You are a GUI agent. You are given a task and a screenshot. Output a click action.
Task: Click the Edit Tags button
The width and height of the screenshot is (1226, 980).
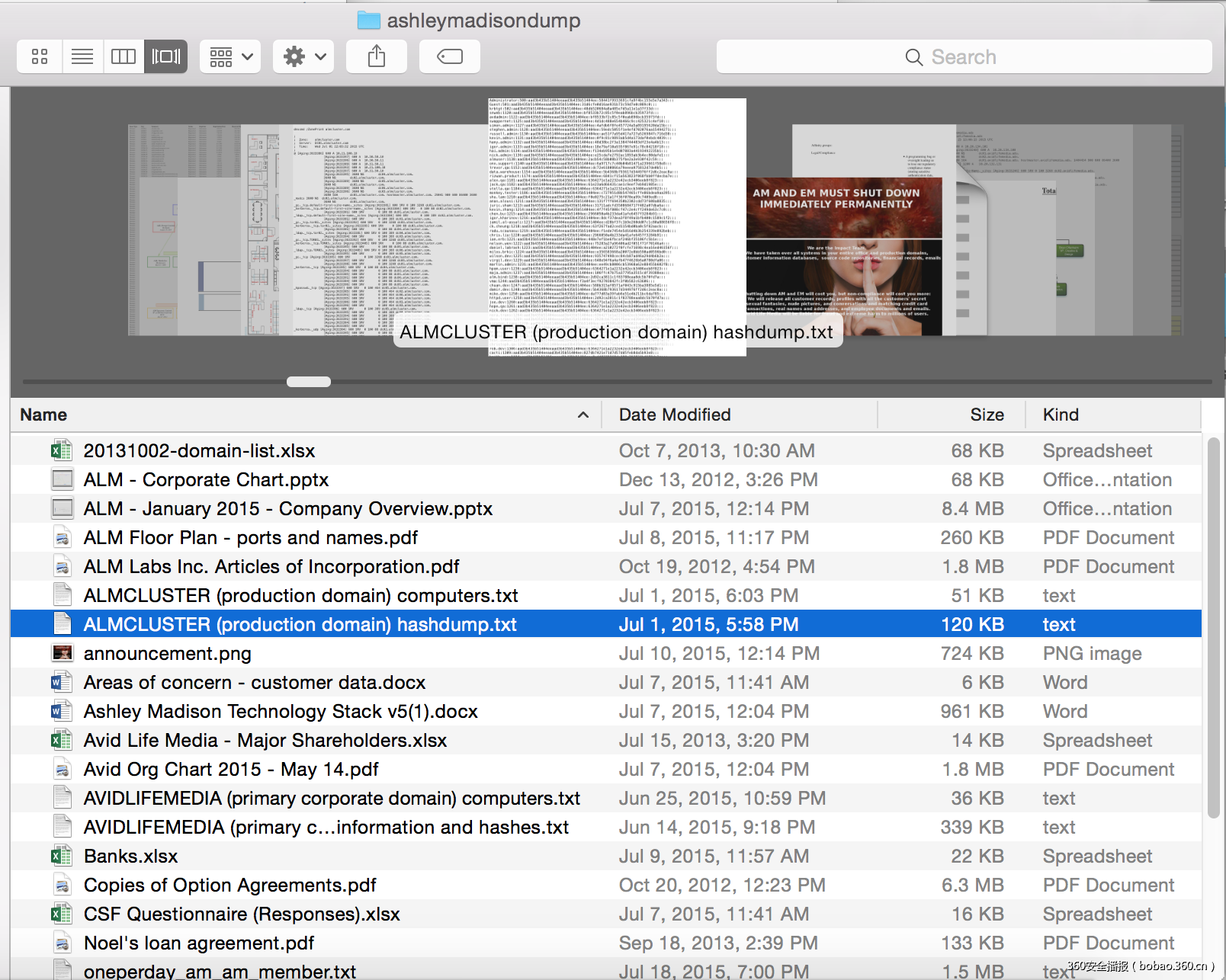click(450, 56)
